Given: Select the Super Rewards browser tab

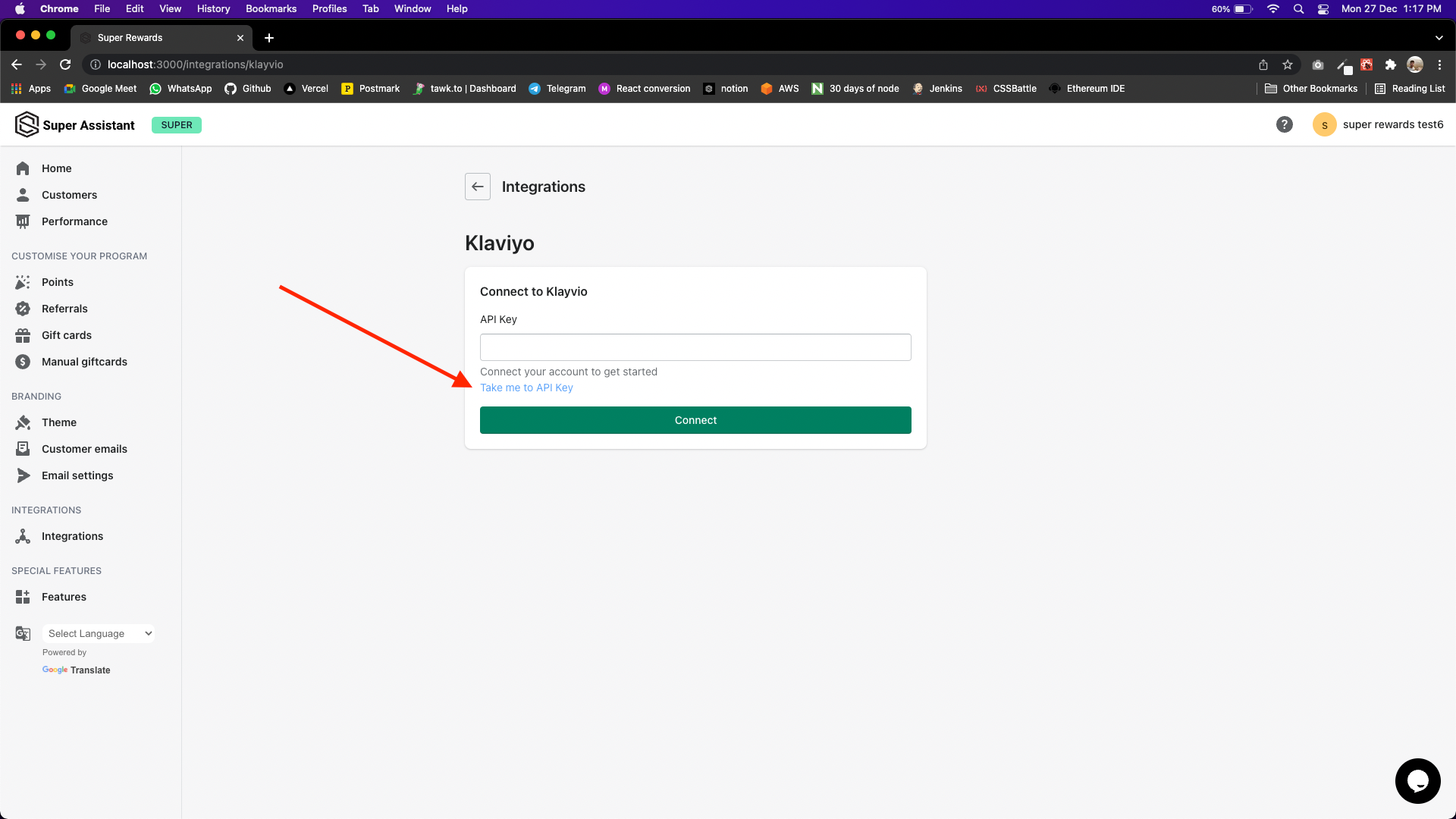Looking at the screenshot, I should 152,38.
